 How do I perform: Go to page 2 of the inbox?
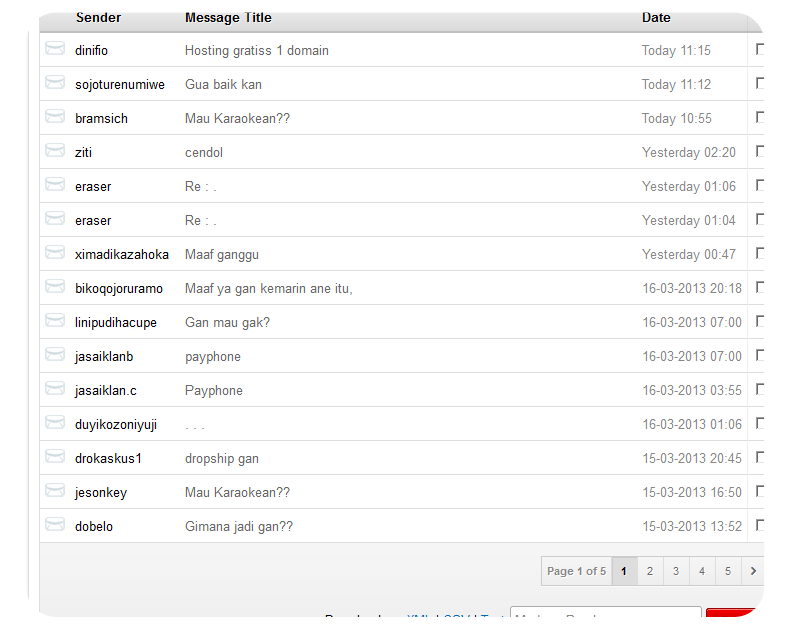click(x=650, y=571)
